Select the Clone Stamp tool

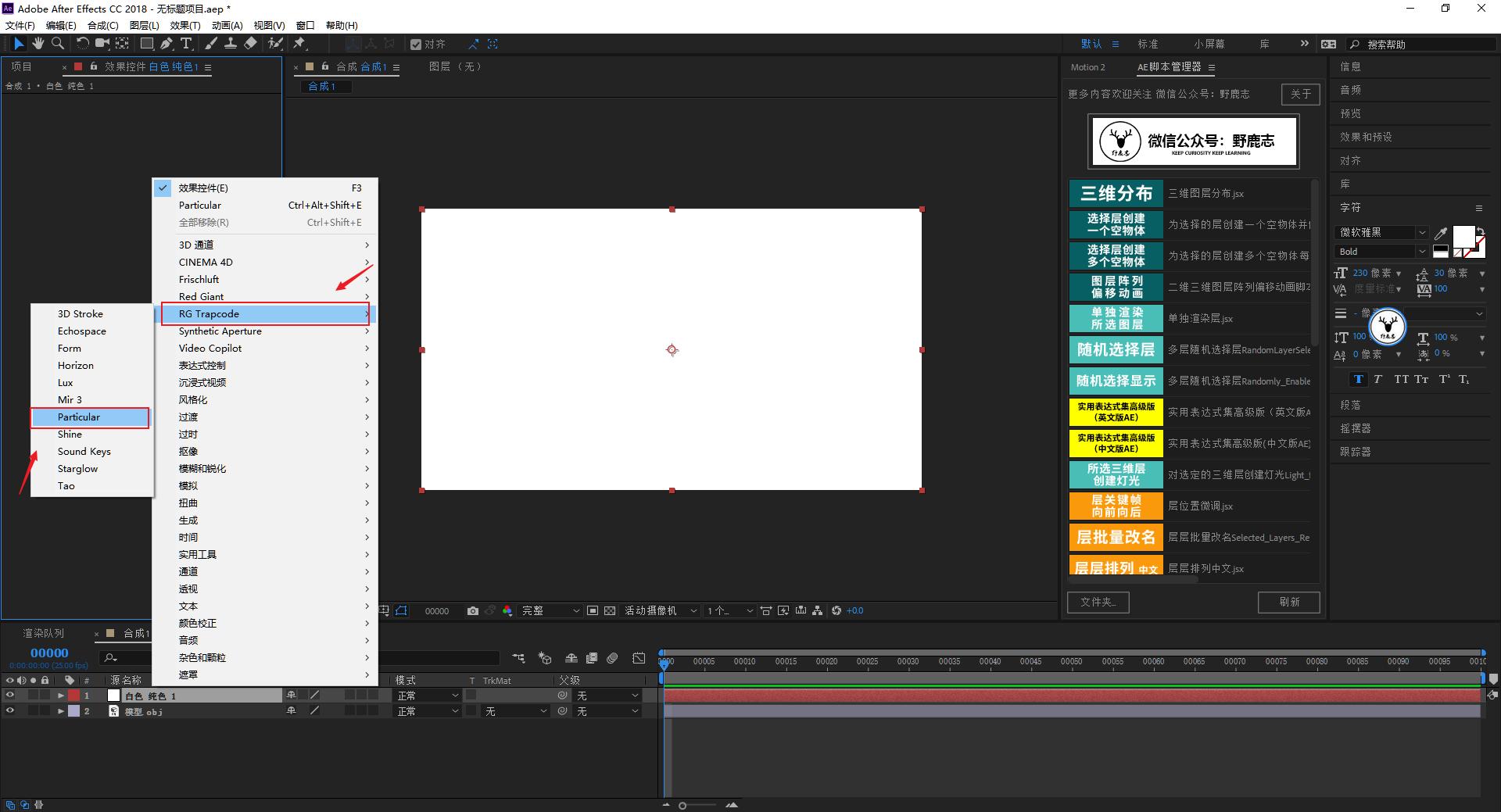231,44
